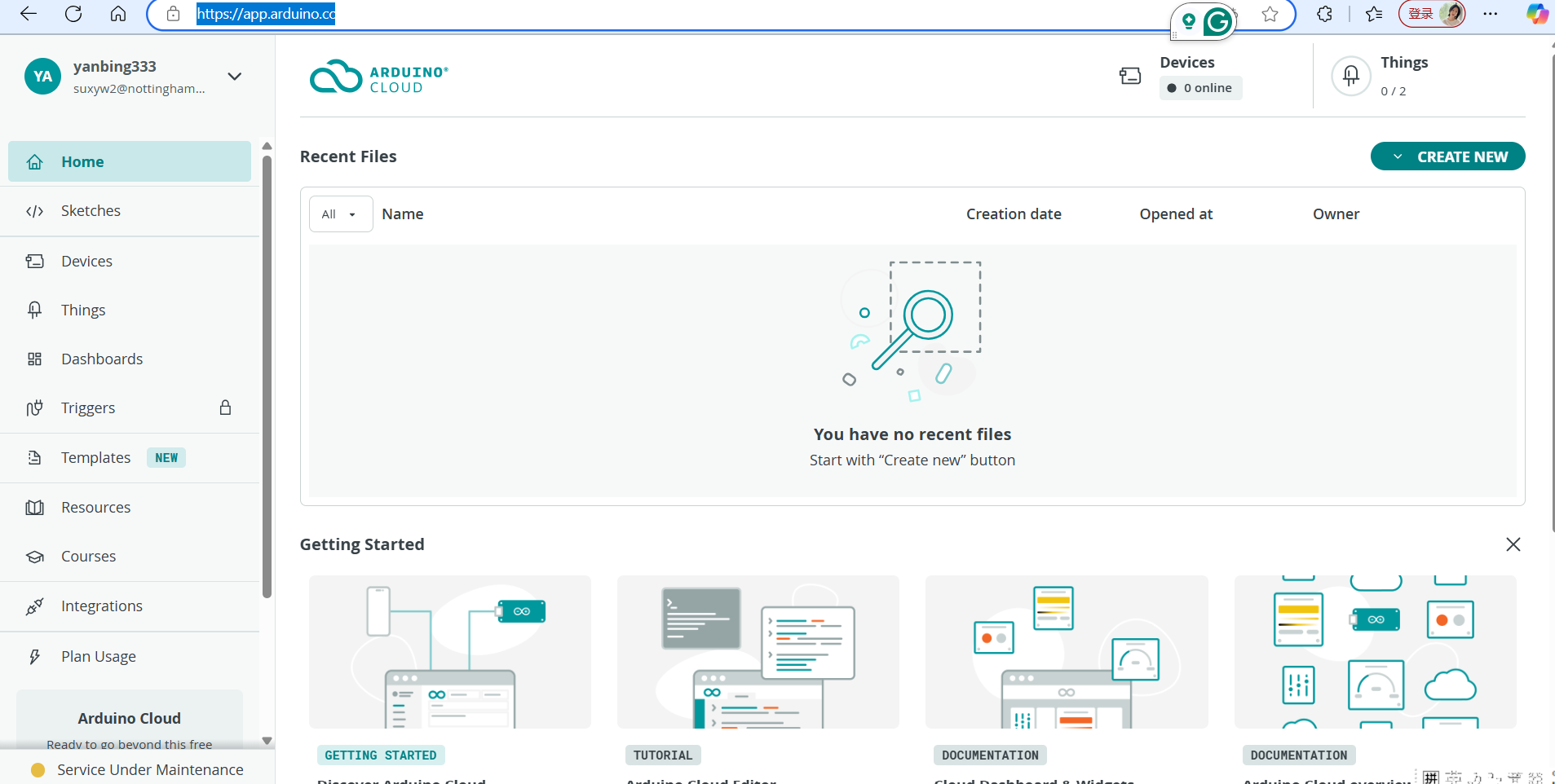
Task: Go back using the browser back arrow
Action: pos(29,14)
